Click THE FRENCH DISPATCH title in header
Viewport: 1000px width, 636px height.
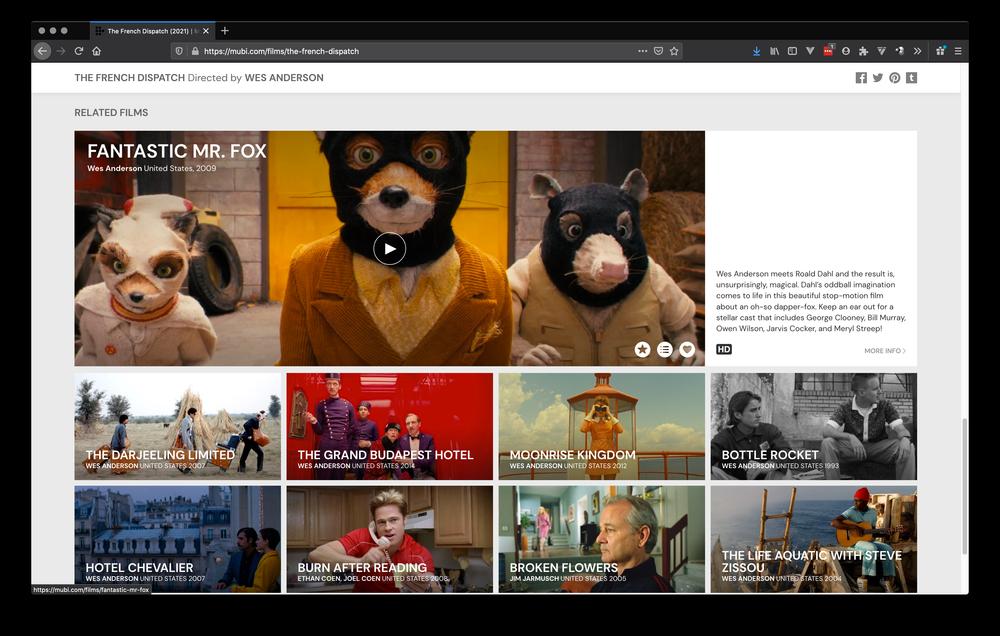pyautogui.click(x=129, y=78)
